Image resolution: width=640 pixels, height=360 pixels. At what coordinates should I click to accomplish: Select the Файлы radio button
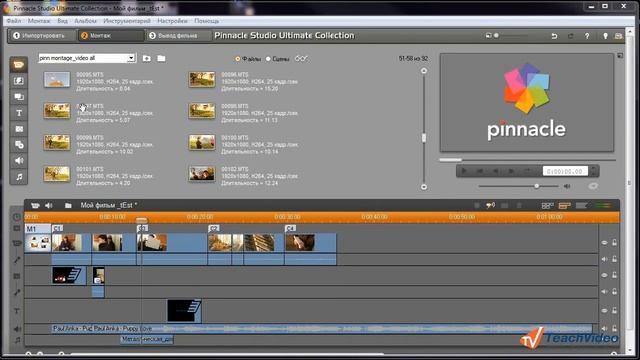238,59
